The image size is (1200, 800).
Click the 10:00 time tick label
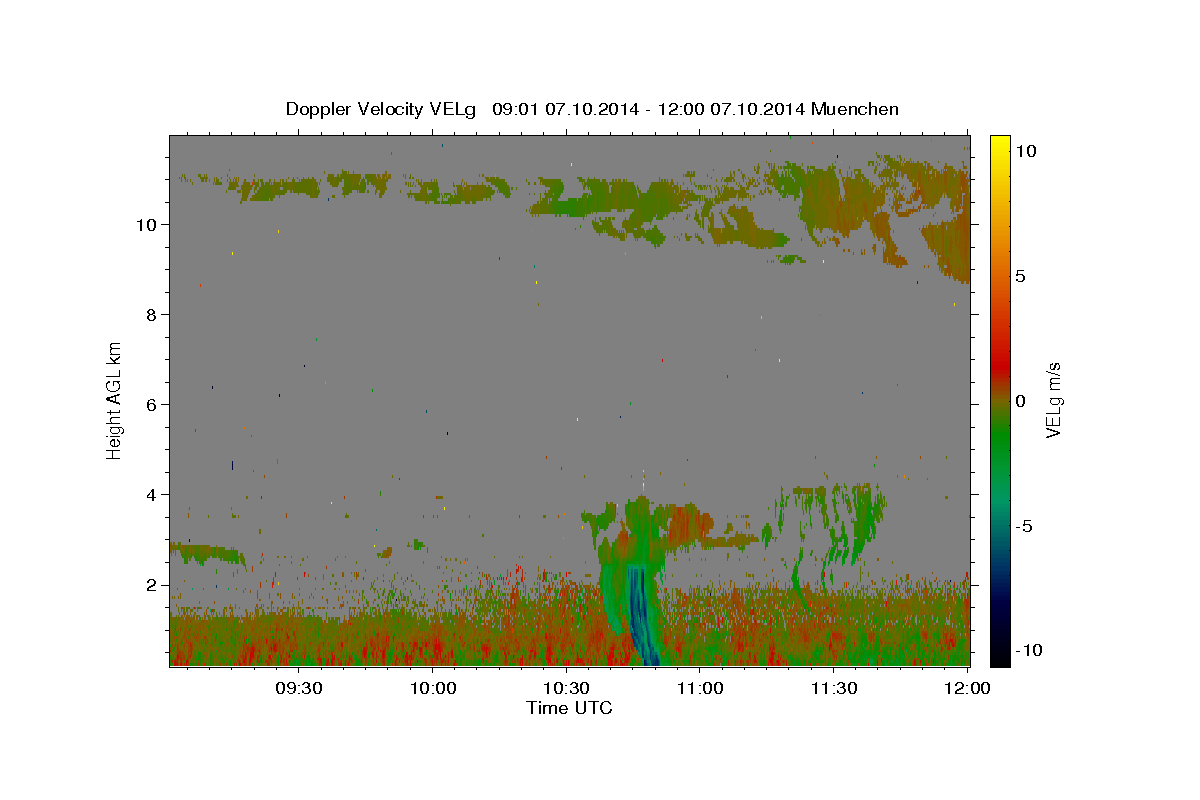click(x=433, y=688)
